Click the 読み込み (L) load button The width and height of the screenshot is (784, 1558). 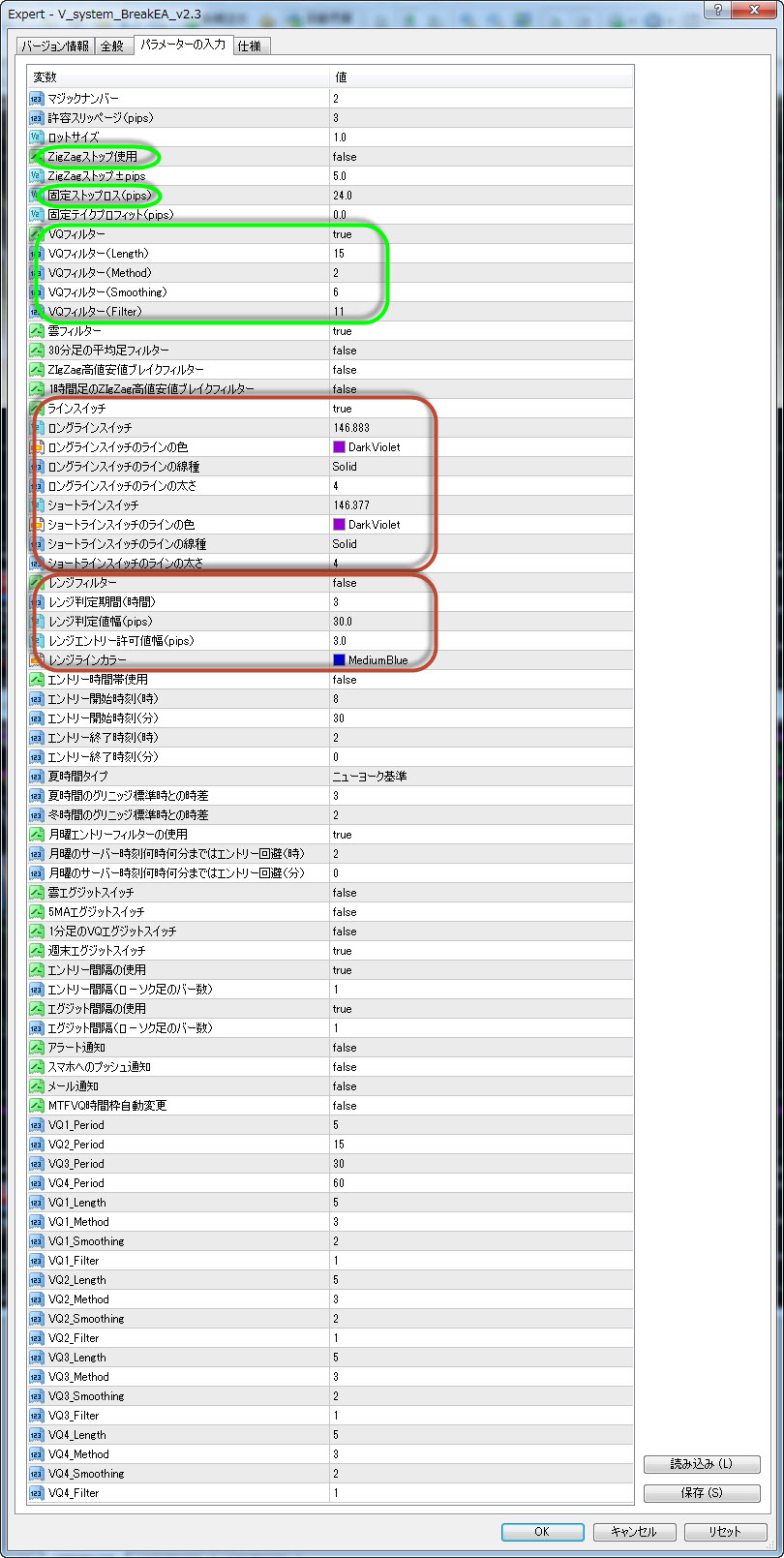702,1464
